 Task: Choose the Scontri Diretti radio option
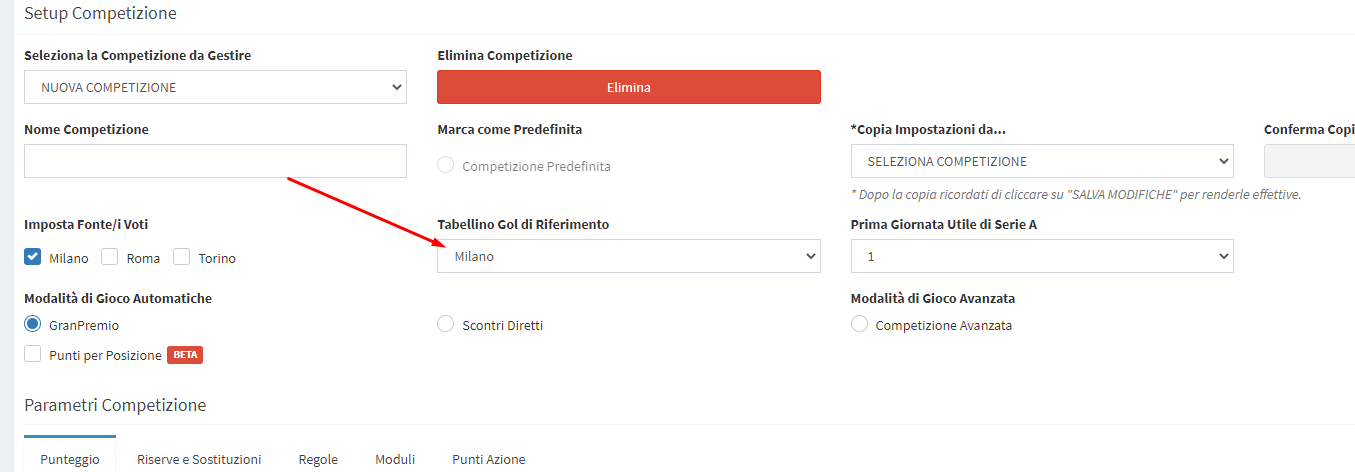(446, 324)
